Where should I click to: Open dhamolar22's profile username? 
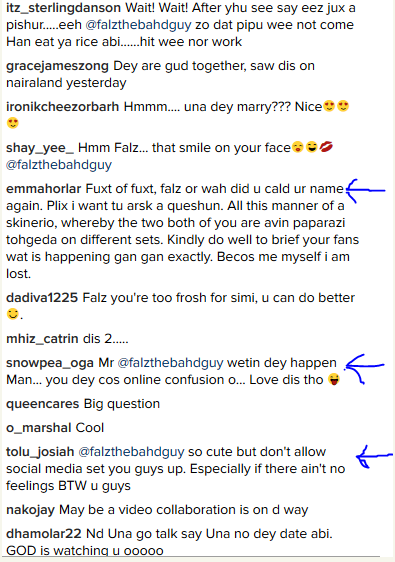44,534
